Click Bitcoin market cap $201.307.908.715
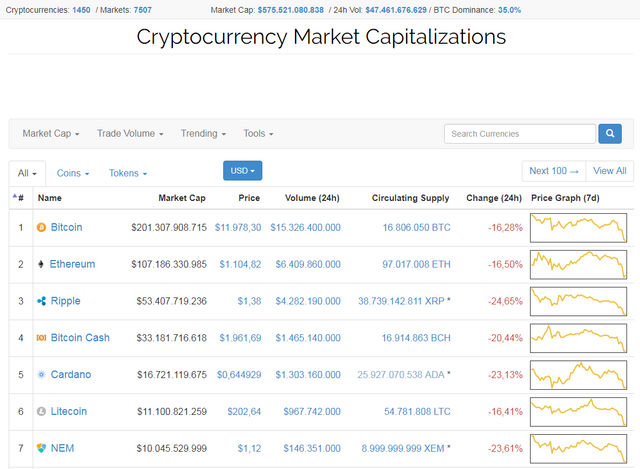The height and width of the screenshot is (469, 640). [x=169, y=227]
